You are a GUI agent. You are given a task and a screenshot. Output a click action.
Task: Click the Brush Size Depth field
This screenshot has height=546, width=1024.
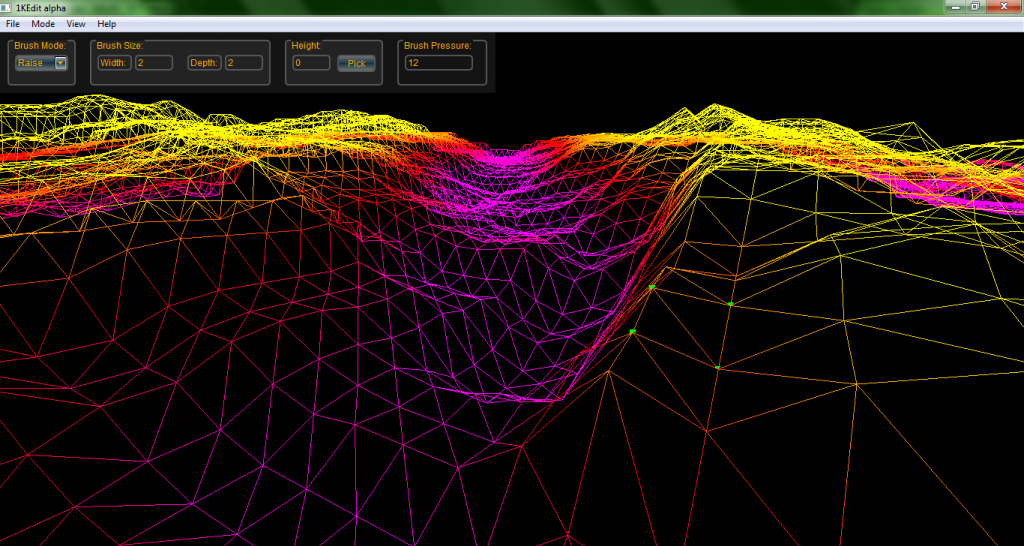click(x=244, y=63)
